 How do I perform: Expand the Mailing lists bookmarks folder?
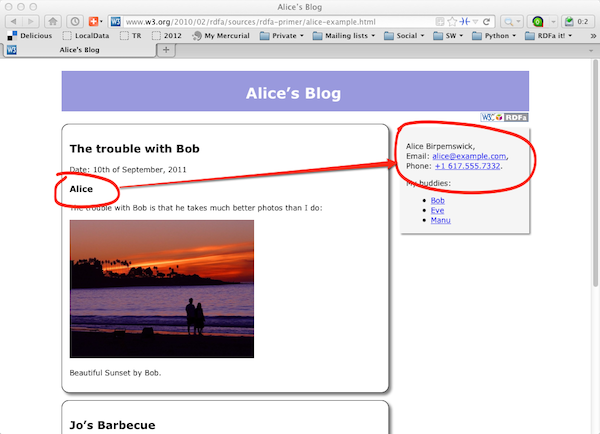click(x=348, y=35)
